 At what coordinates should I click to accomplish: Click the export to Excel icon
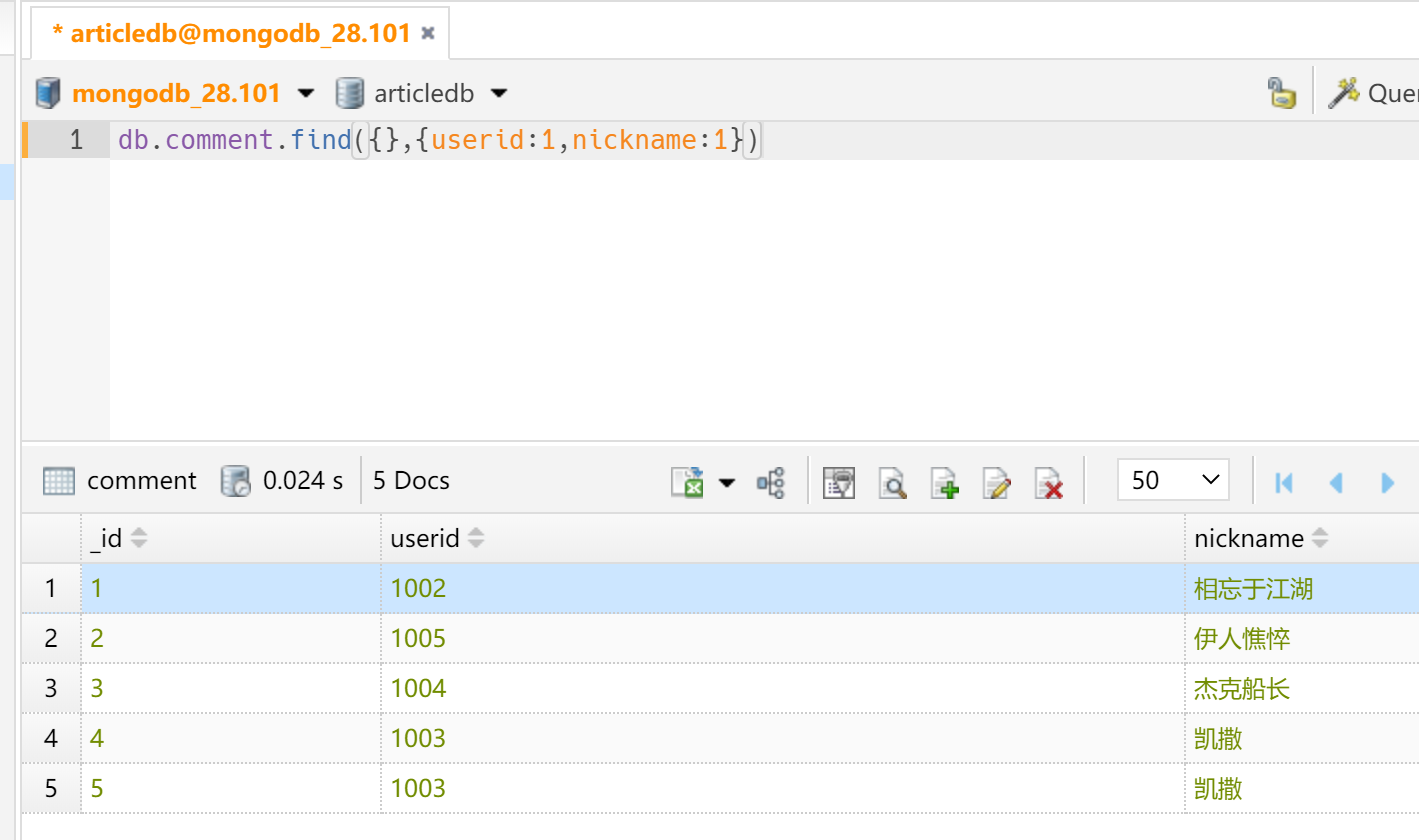(687, 482)
